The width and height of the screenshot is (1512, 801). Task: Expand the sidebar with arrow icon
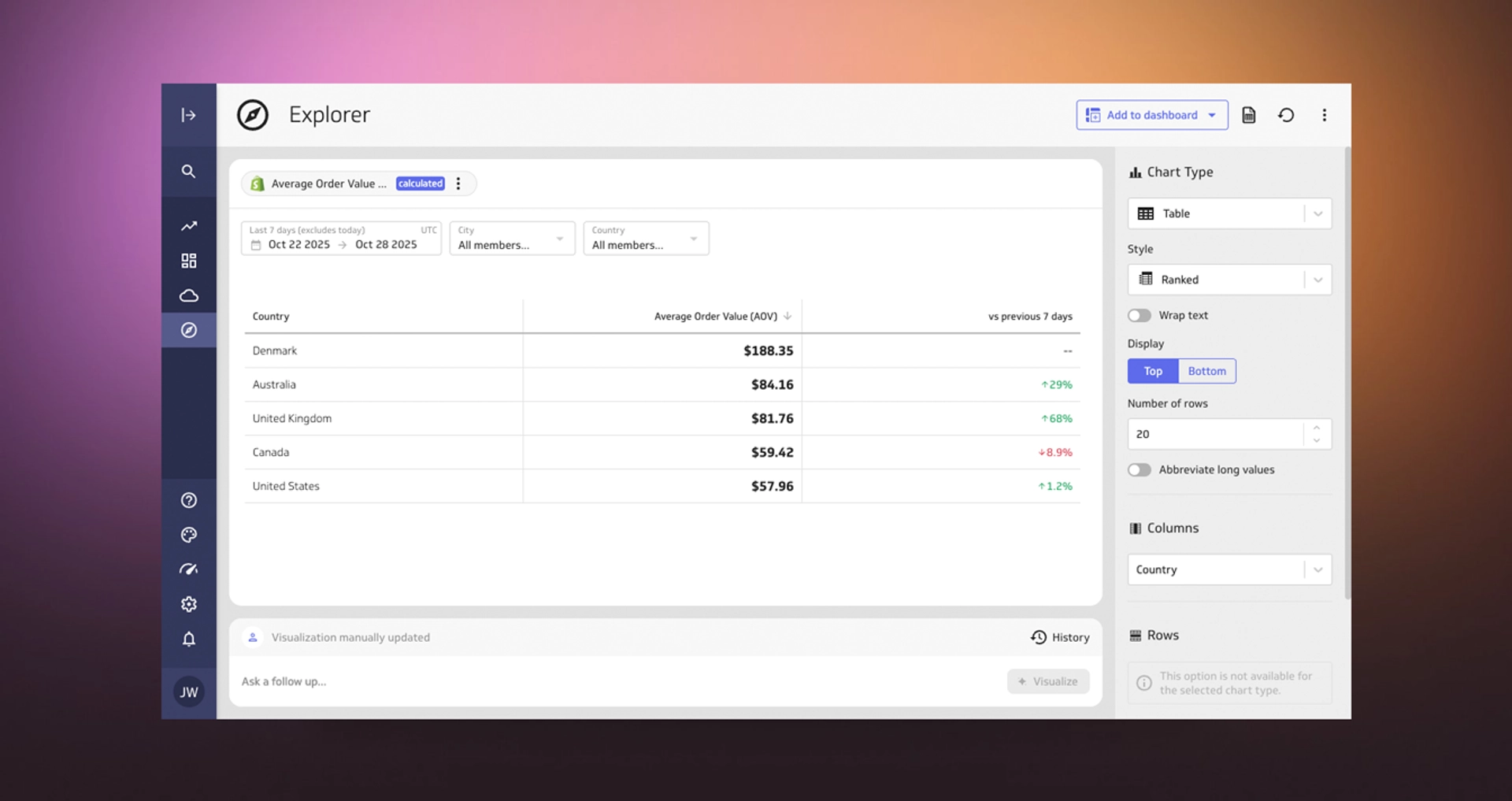[x=188, y=115]
